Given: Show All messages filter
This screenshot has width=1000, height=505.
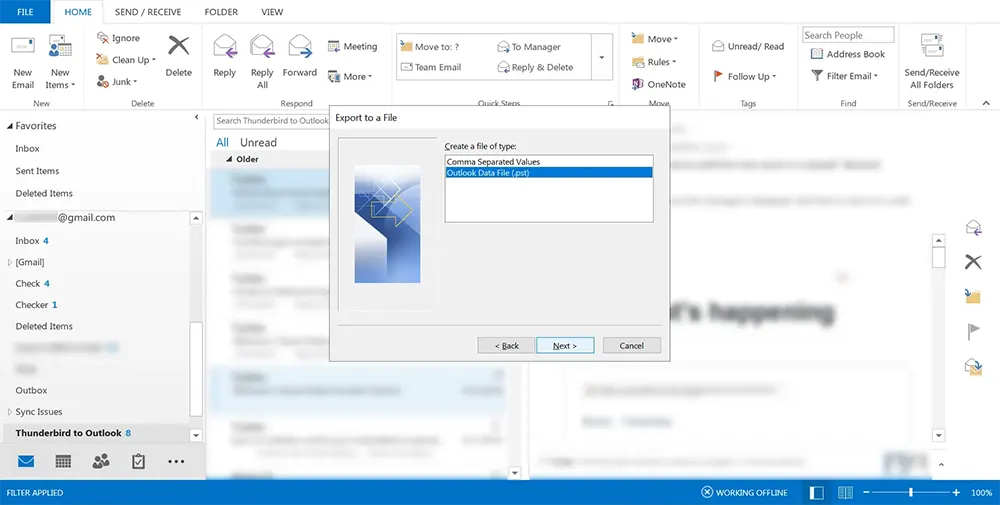Looking at the screenshot, I should pos(222,143).
